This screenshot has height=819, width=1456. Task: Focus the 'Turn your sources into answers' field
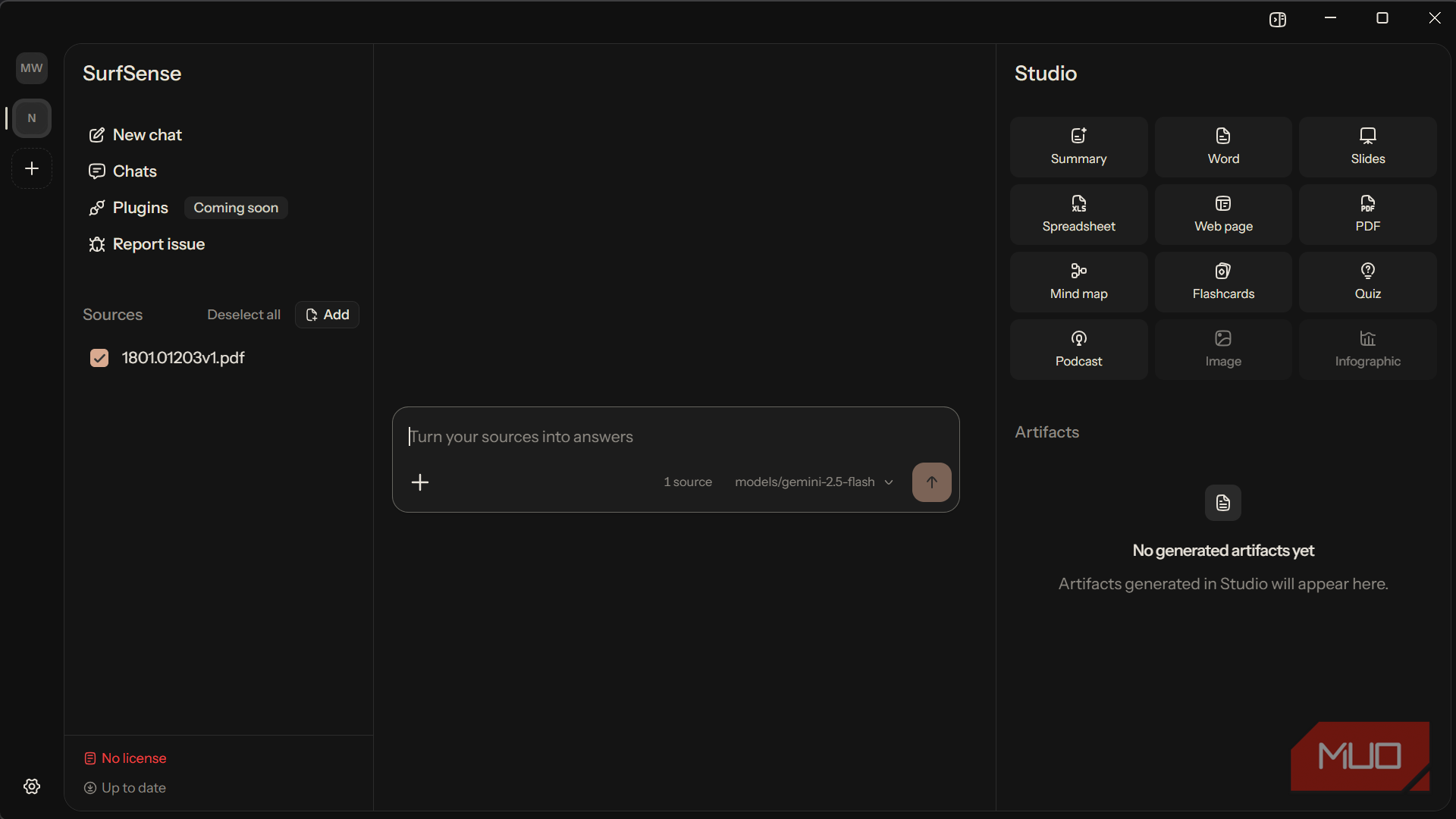(x=675, y=437)
